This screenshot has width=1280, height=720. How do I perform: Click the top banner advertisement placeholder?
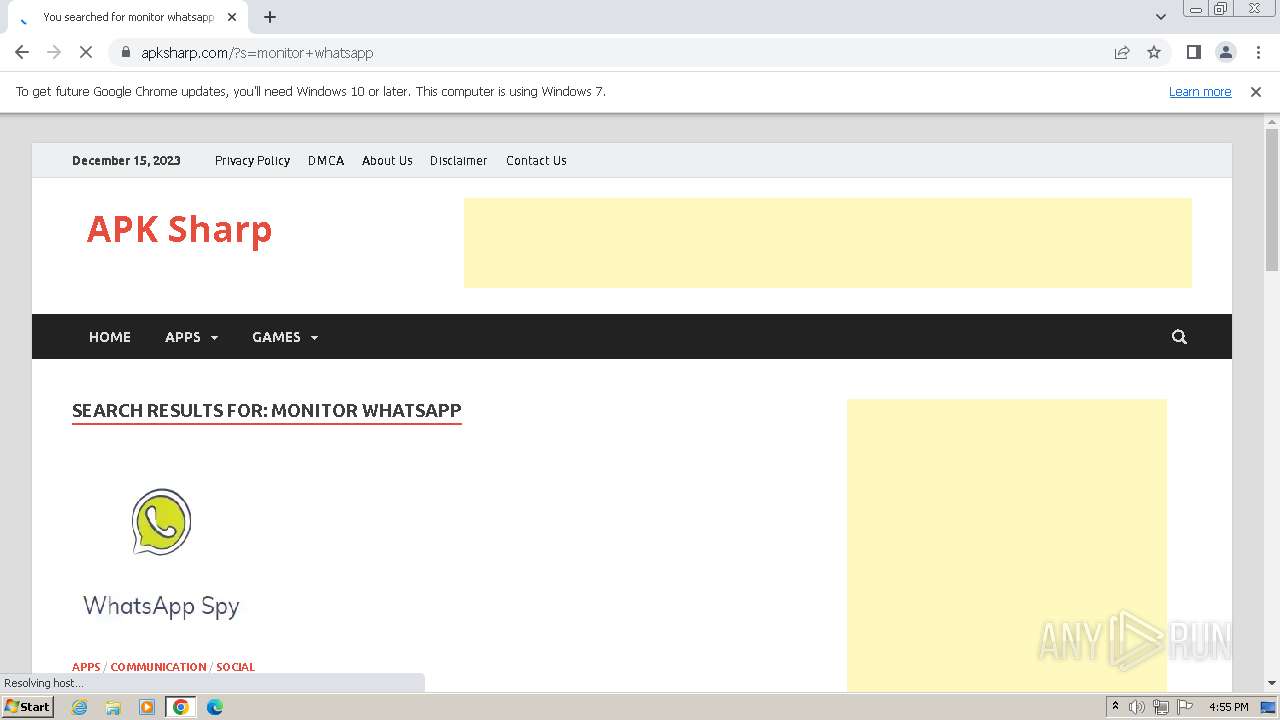coord(828,243)
